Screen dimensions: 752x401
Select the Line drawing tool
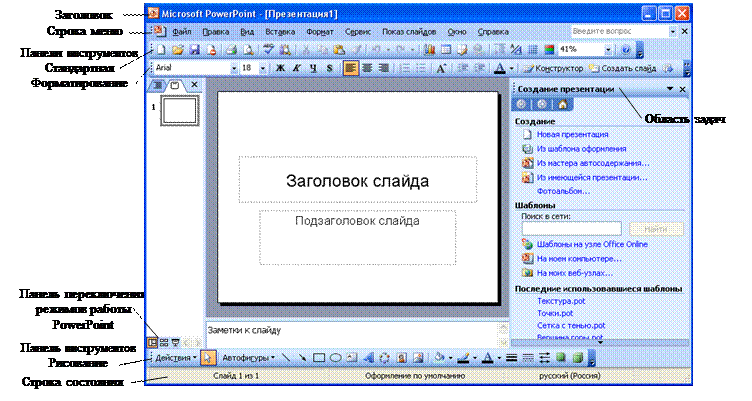coord(286,358)
